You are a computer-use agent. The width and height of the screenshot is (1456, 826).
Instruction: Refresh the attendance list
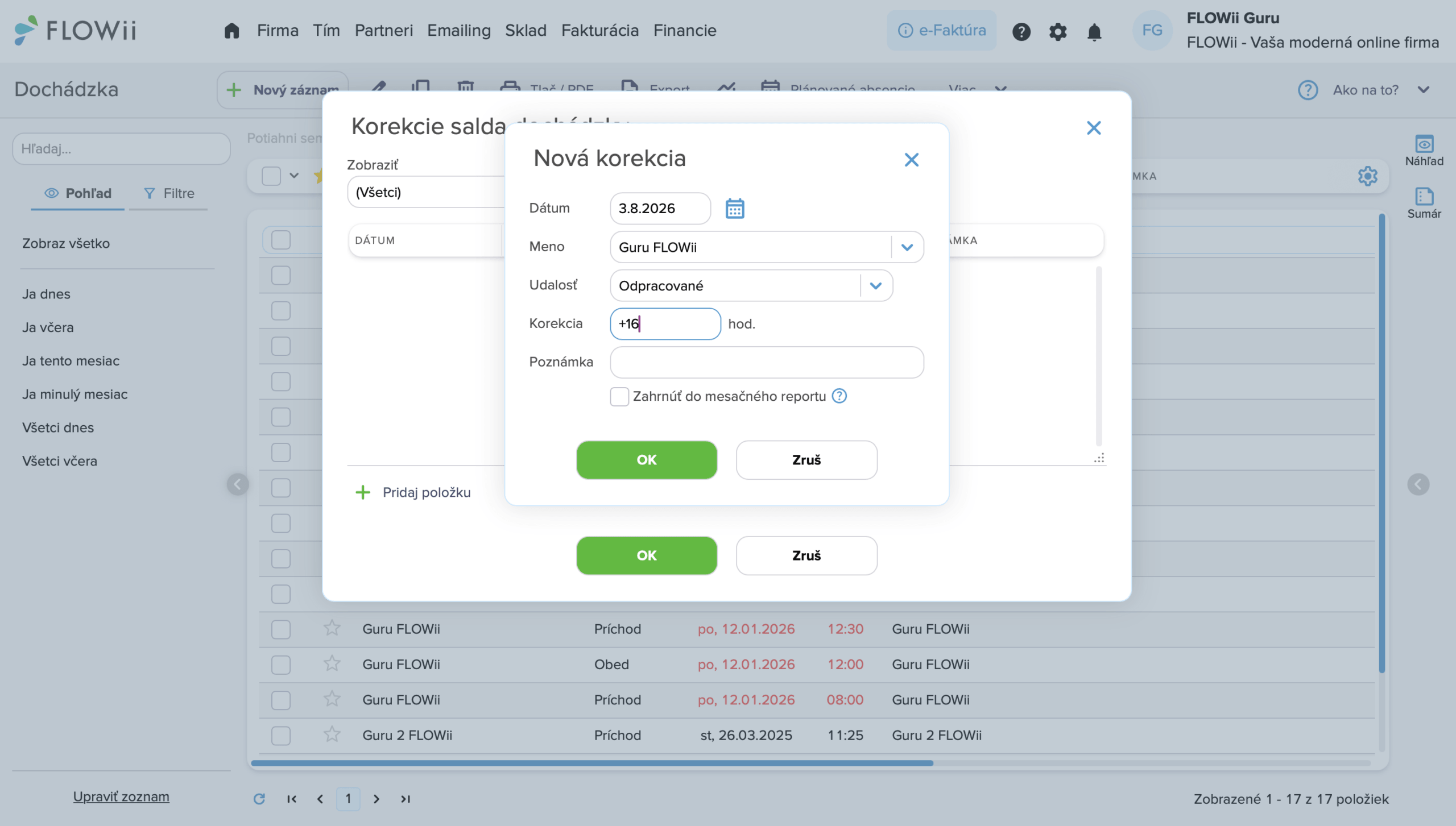(x=259, y=799)
